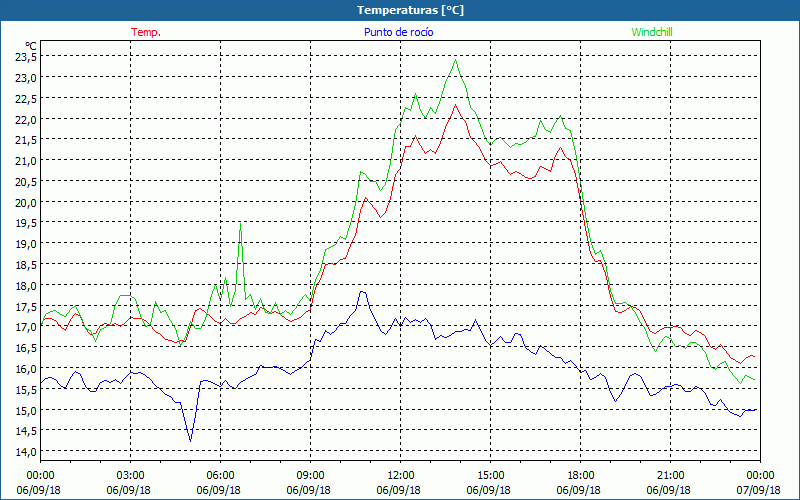Click the 21:00 time axis label
800x500 pixels.
click(670, 476)
